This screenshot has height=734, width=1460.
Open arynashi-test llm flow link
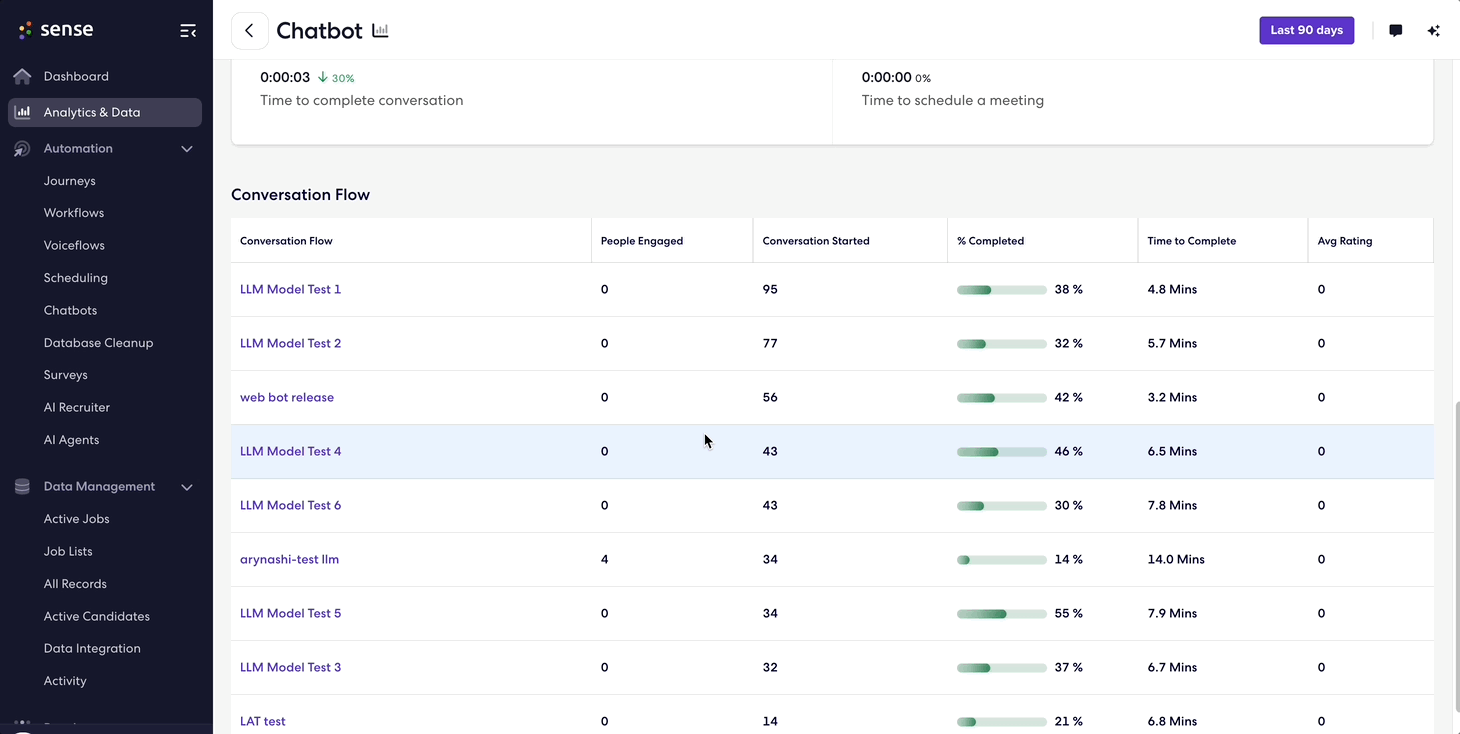(289, 559)
